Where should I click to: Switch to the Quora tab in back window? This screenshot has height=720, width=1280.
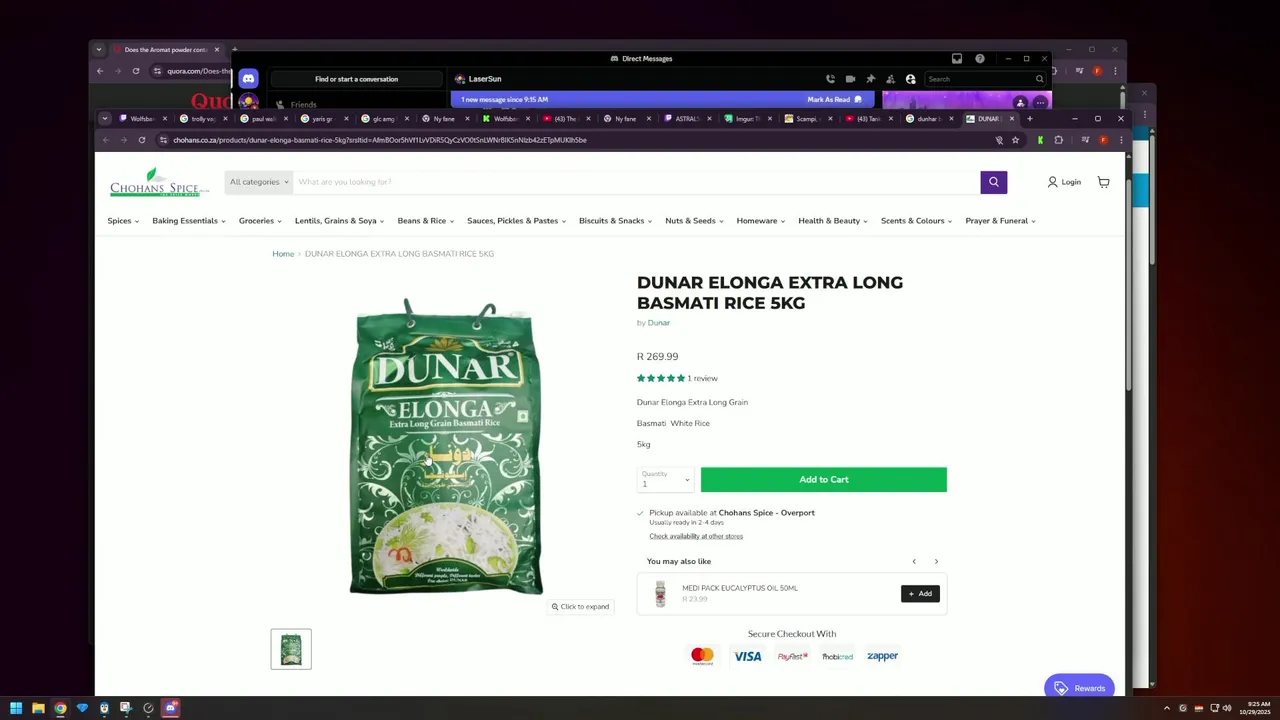pos(166,49)
